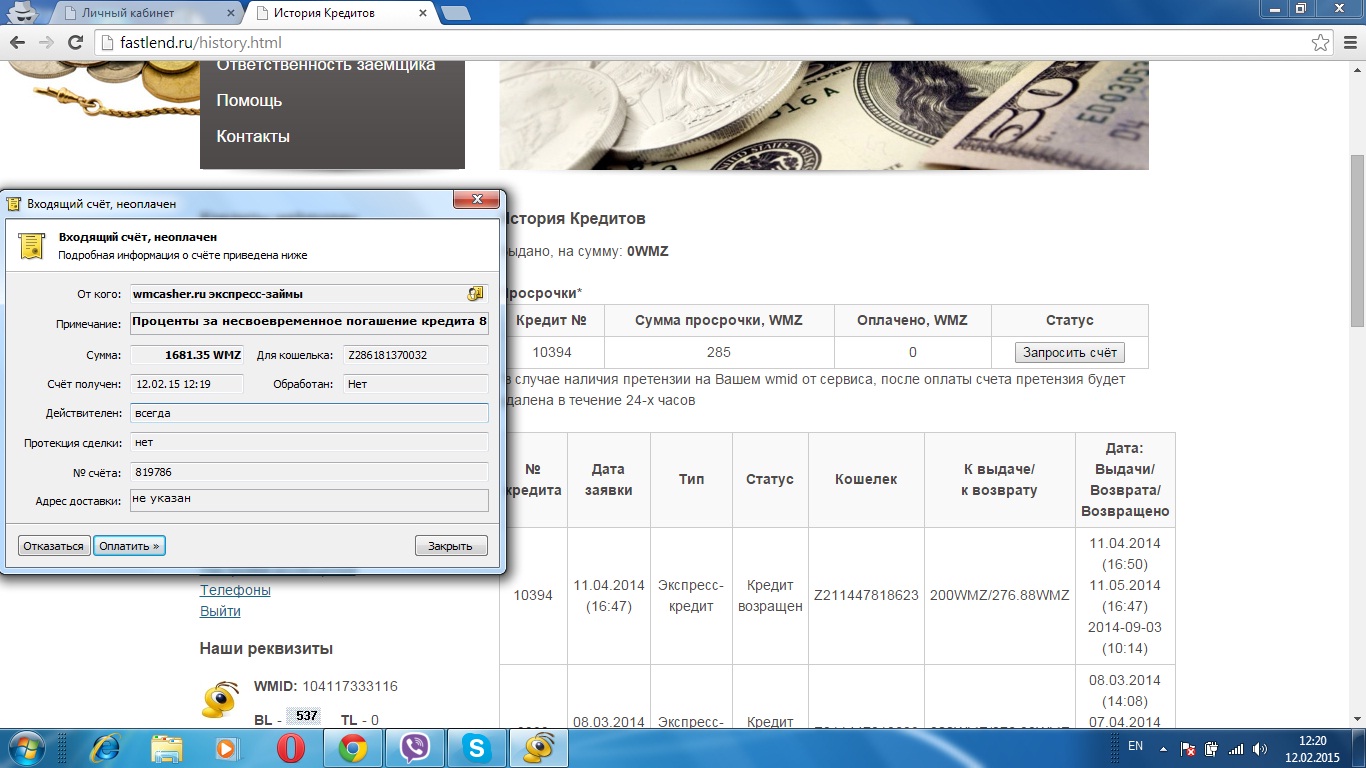Click the battery power tray icon
This screenshot has height=768, width=1366.
coord(1211,748)
